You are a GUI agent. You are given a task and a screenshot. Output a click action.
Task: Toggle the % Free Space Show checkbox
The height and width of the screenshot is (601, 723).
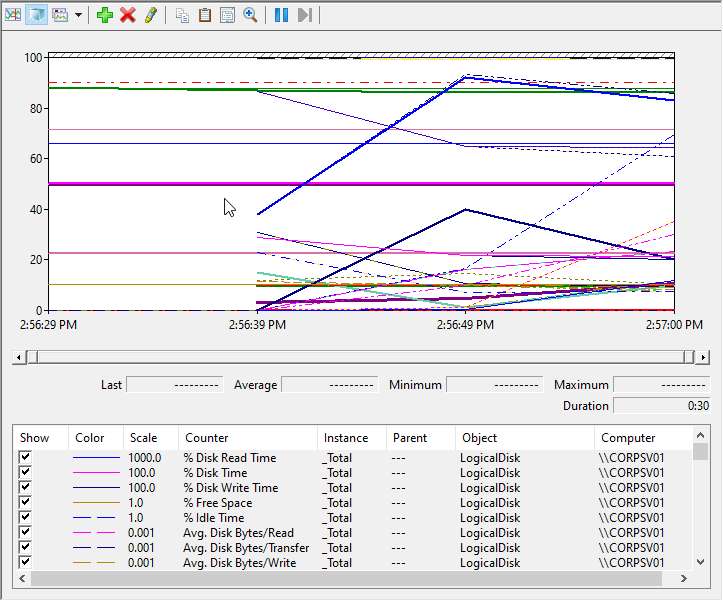(x=26, y=503)
